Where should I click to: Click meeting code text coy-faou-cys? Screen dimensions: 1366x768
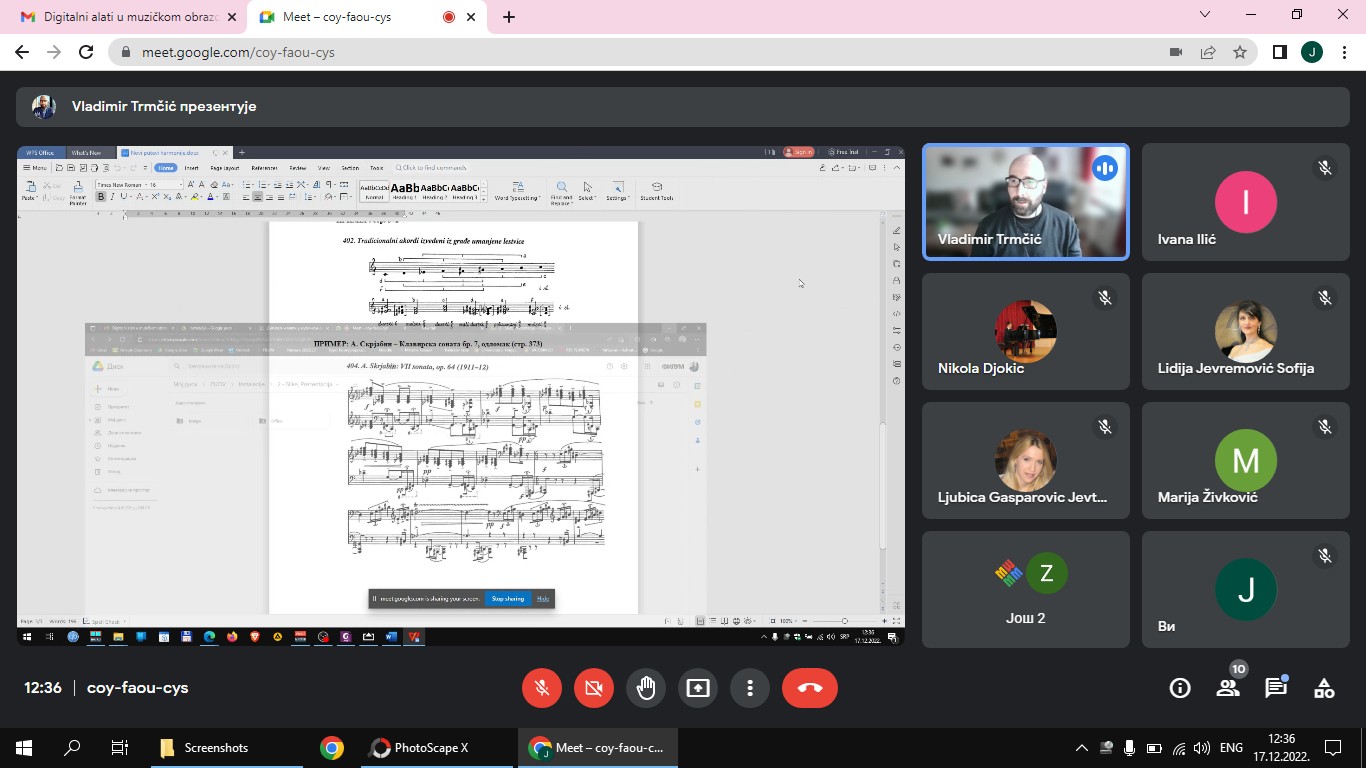[x=138, y=688]
